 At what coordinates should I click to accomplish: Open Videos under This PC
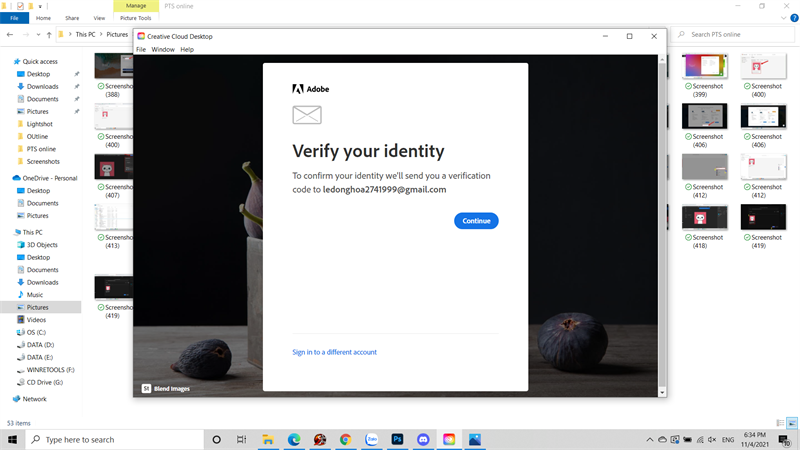point(36,320)
